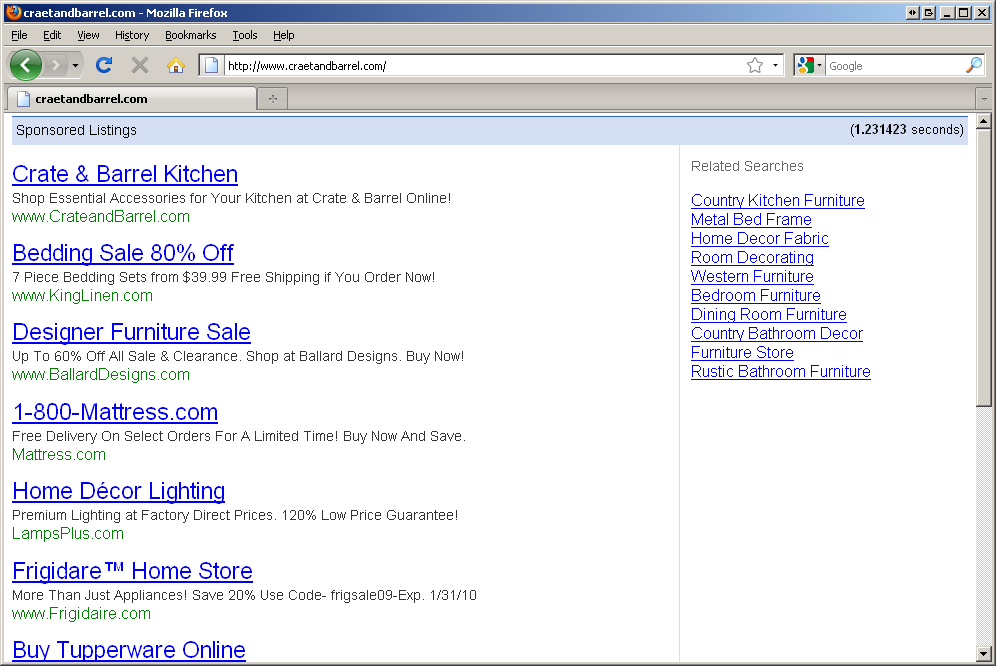Click the search magnifying glass icon
996x666 pixels.
(973, 65)
